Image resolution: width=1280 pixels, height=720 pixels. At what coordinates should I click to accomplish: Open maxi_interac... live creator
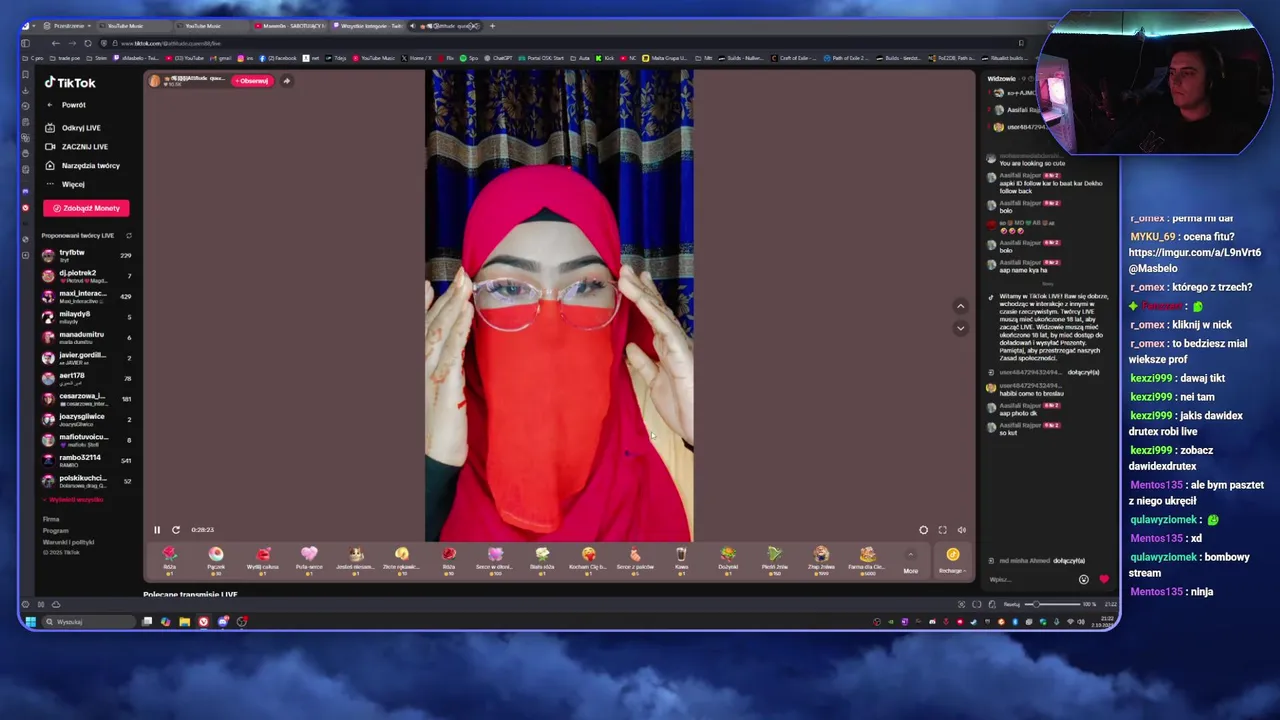[x=86, y=296]
